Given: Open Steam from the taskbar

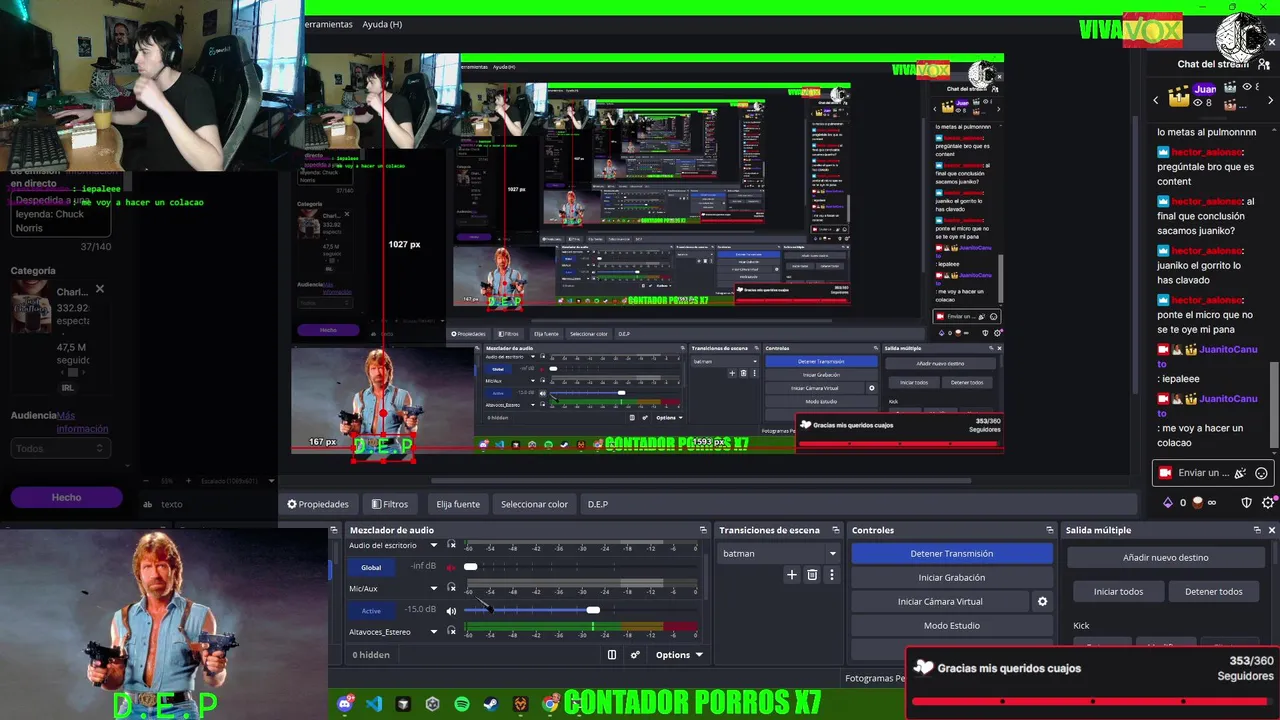Looking at the screenshot, I should 490,704.
